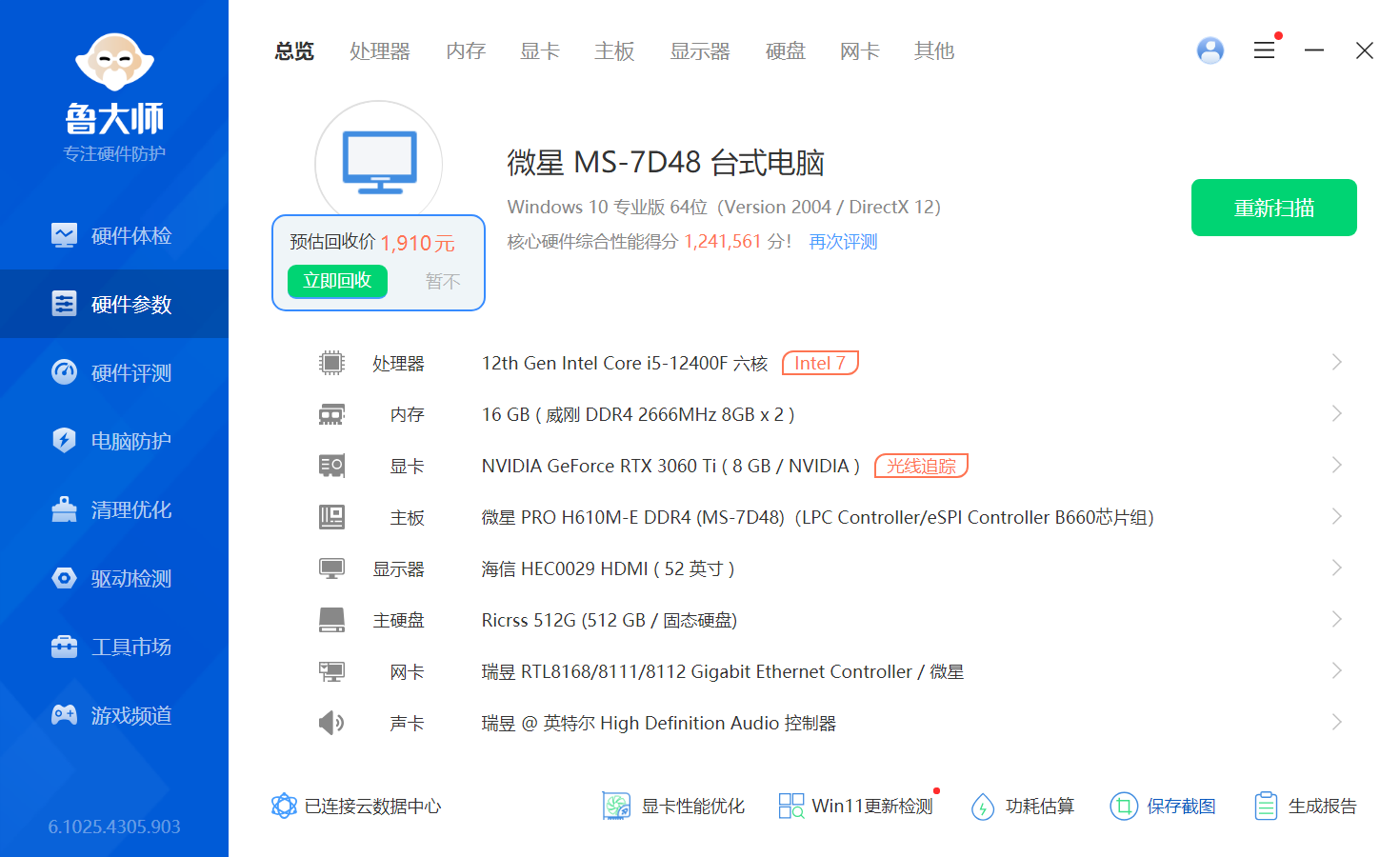Open the hamburger main menu icon
Image resolution: width=1400 pixels, height=857 pixels.
click(1264, 50)
